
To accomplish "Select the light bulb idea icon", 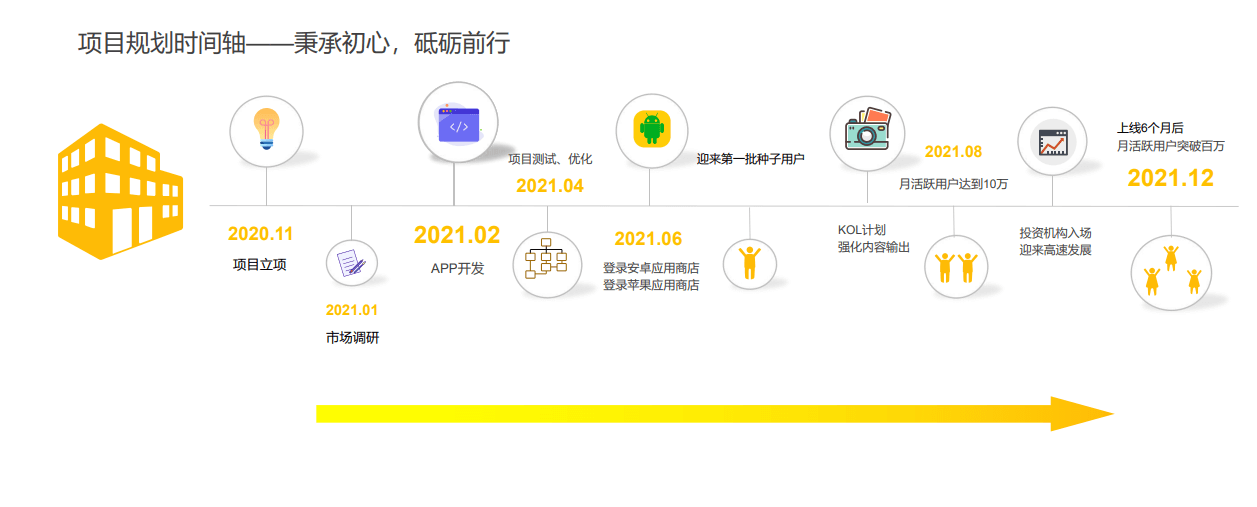I will click(x=266, y=129).
